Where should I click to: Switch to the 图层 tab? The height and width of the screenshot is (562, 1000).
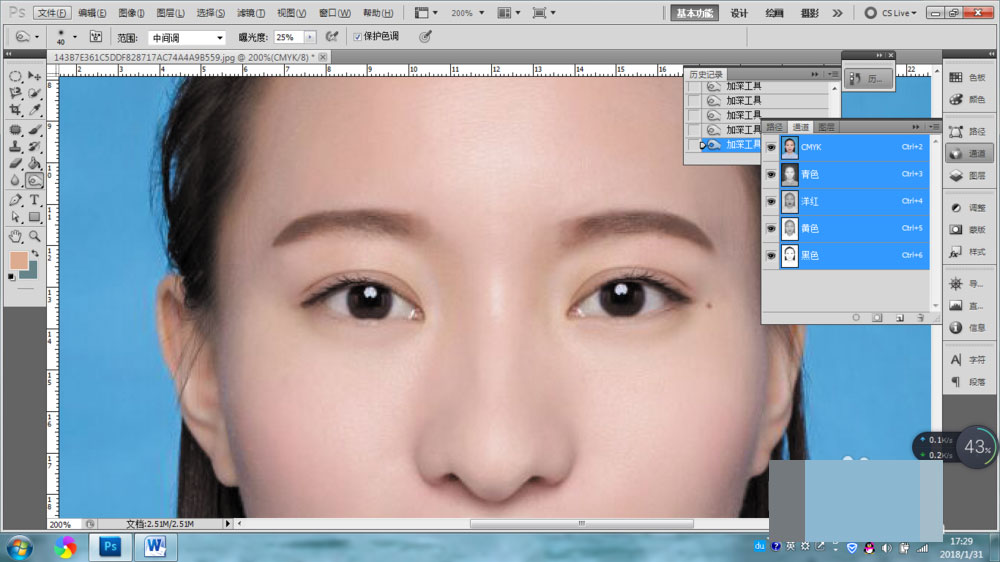826,127
